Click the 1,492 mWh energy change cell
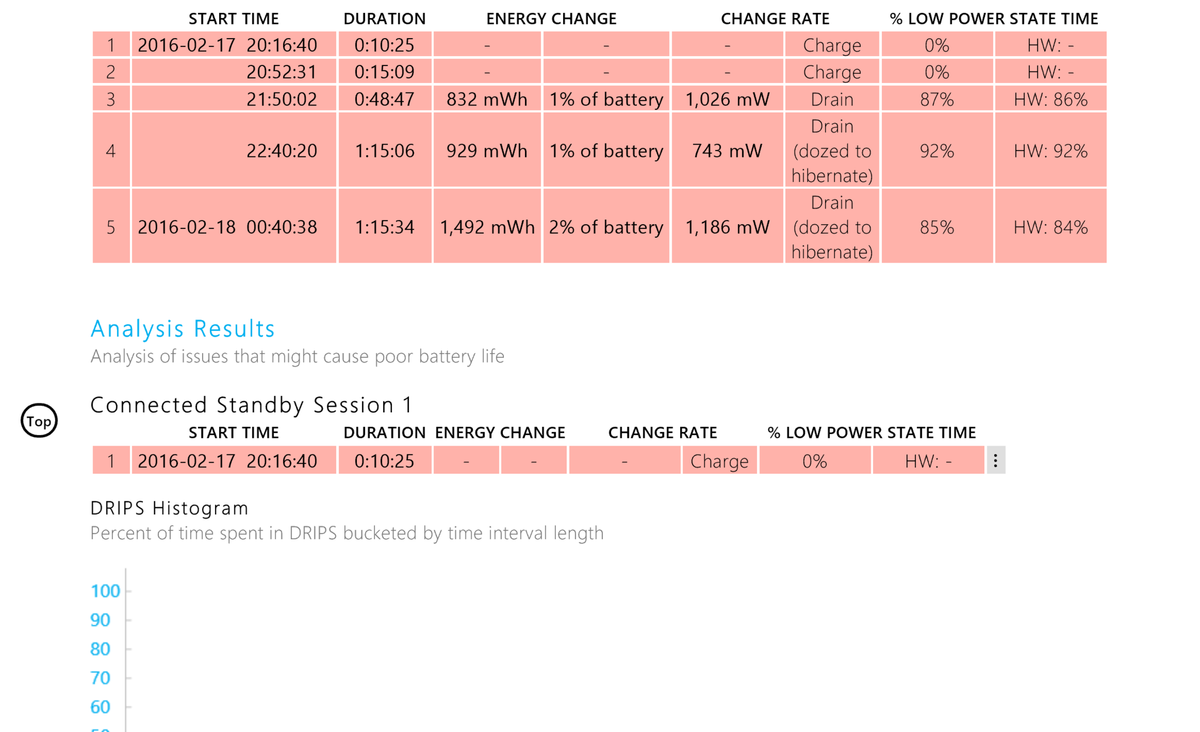Screen dimensions: 1200x732 487,226
